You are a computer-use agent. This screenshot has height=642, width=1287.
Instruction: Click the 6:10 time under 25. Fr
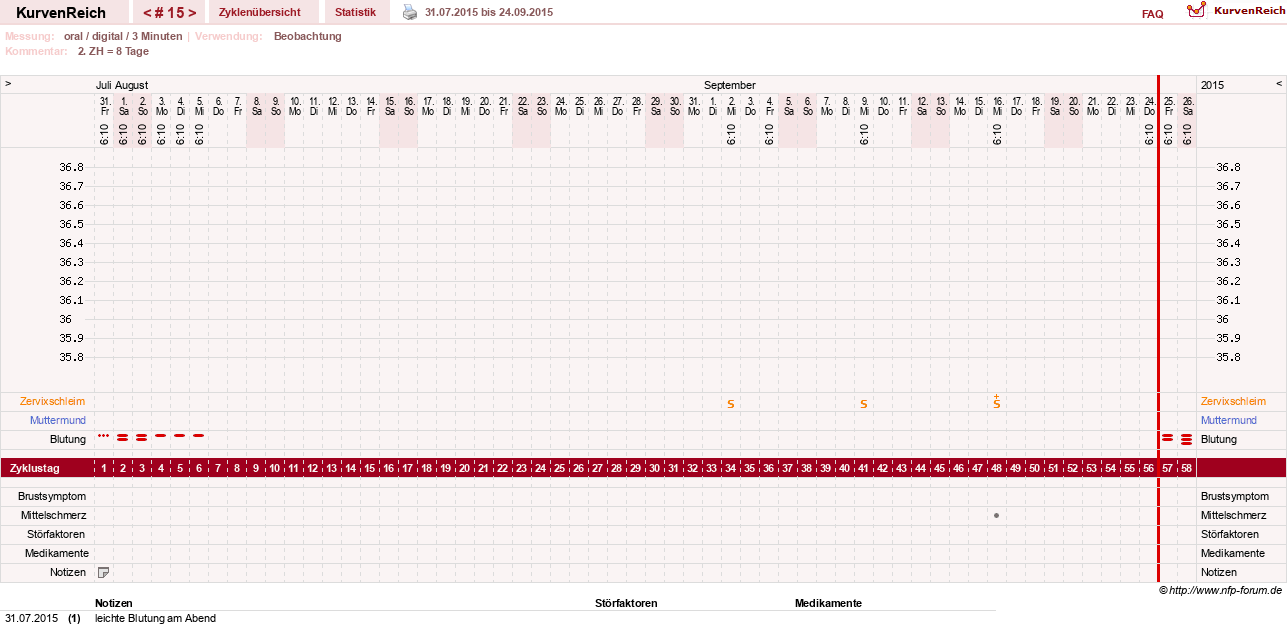(1168, 134)
